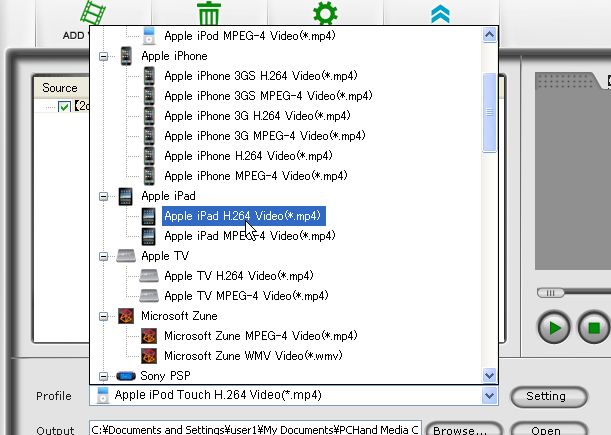Click the Apple TV group box icon
The image size is (611, 435).
pyautogui.click(x=126, y=256)
